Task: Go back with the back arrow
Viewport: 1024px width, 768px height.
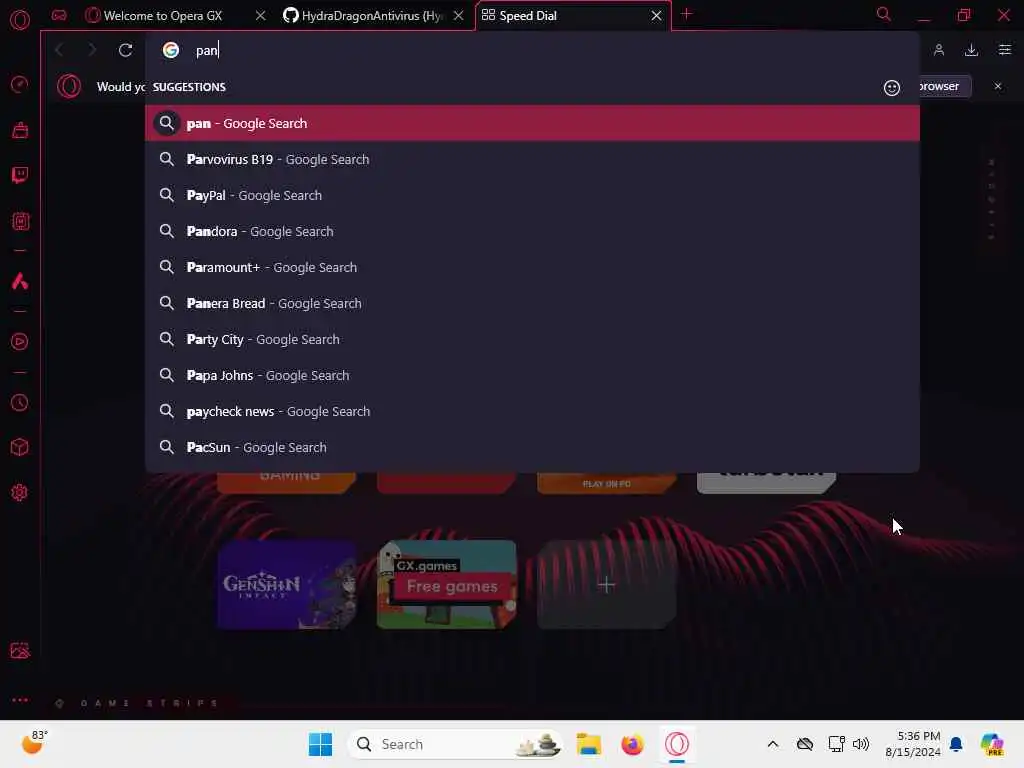Action: [x=59, y=50]
